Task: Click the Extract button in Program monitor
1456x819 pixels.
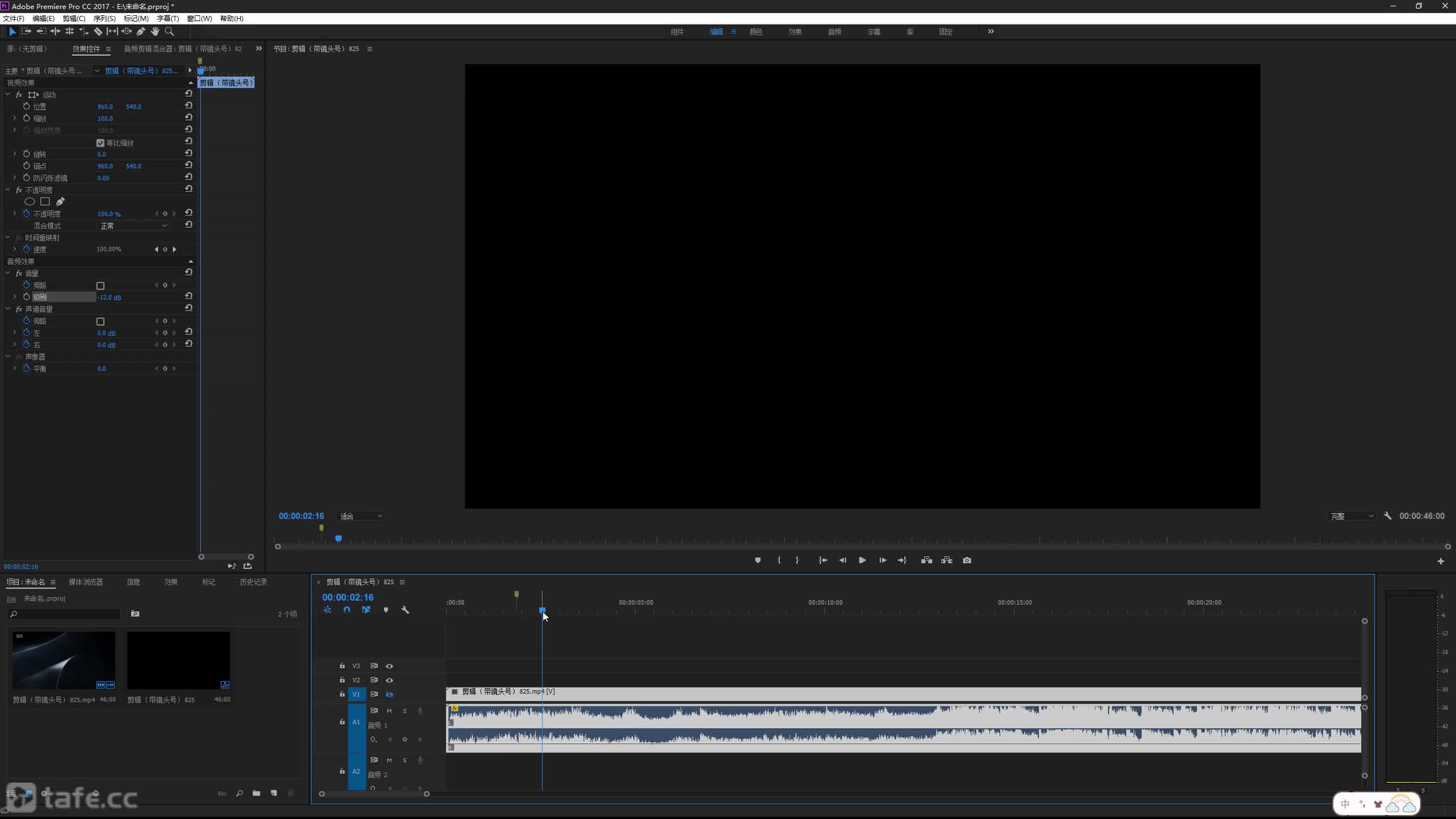Action: pos(946,560)
